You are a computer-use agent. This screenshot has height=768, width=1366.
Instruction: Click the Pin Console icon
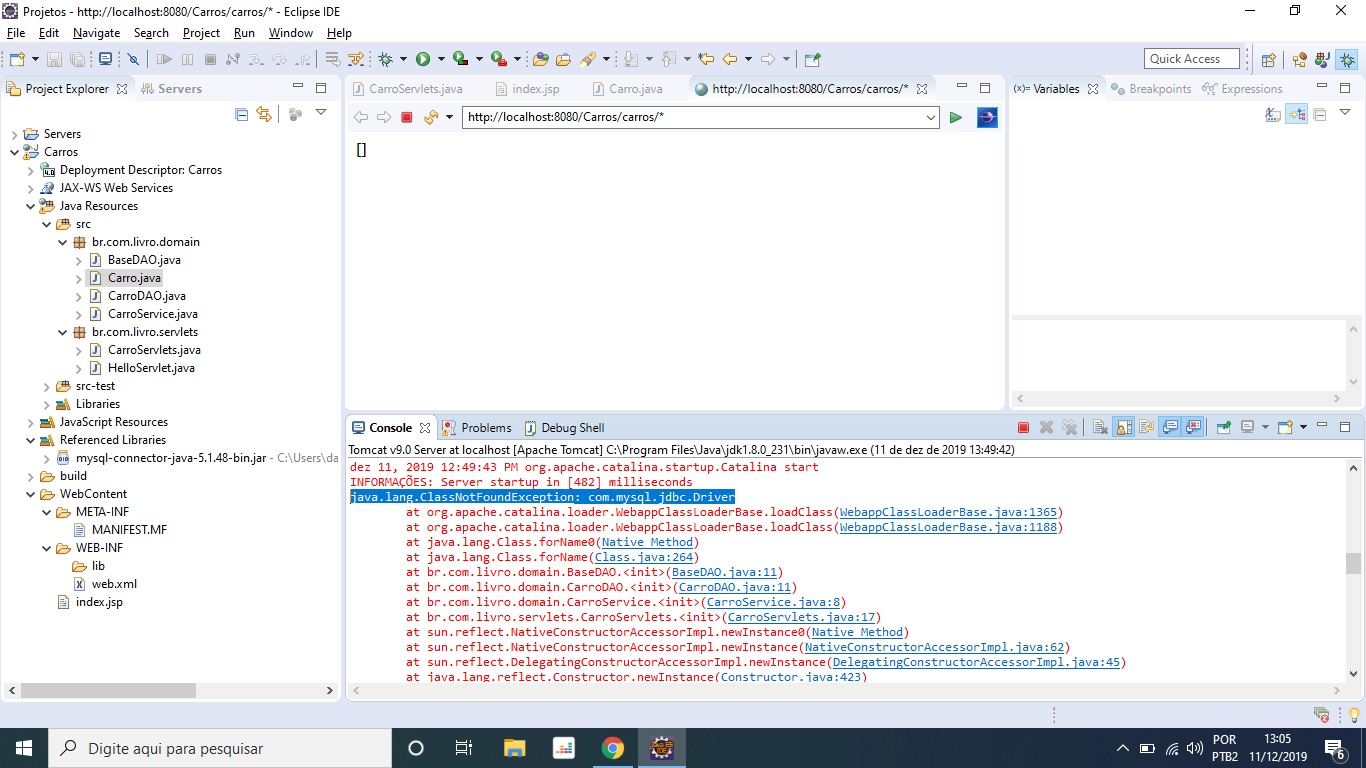1223,427
